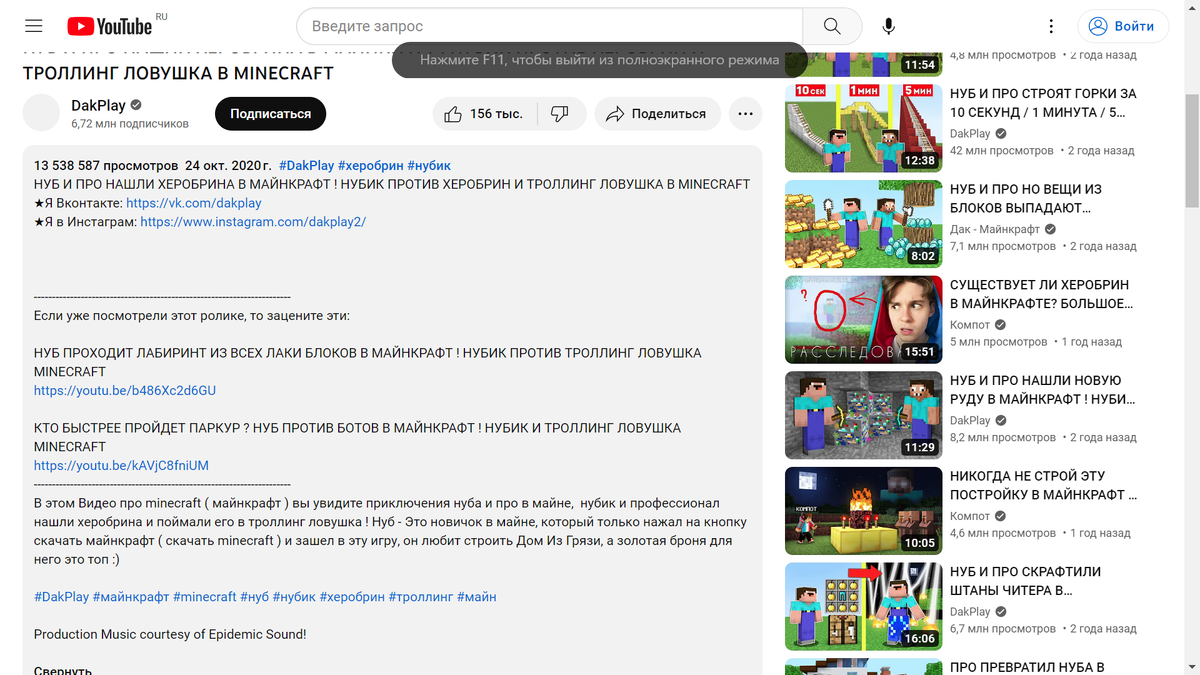The width and height of the screenshot is (1200, 675).
Task: Click the Поделиться share button
Action: pyautogui.click(x=656, y=114)
